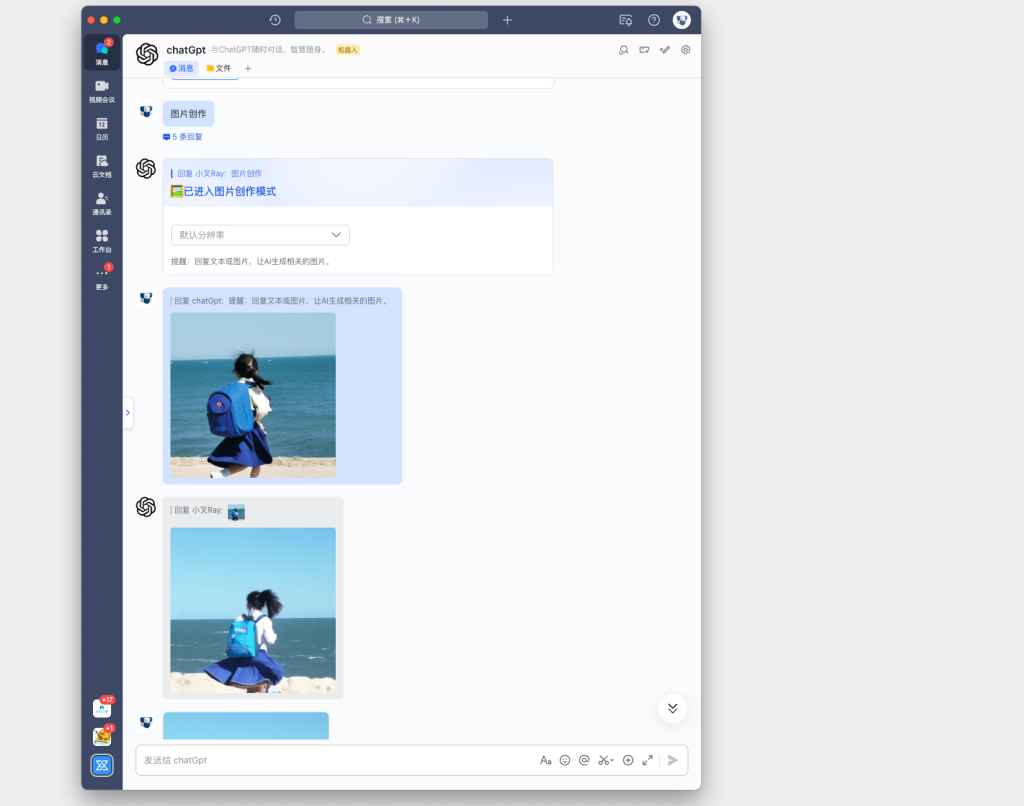Viewport: 1024px width, 806px height.
Task: Open the Calendar in sidebar
Action: 102,129
